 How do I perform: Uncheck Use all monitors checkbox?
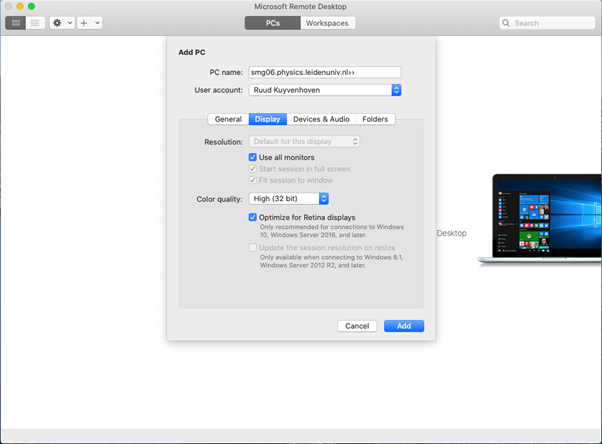coord(253,157)
